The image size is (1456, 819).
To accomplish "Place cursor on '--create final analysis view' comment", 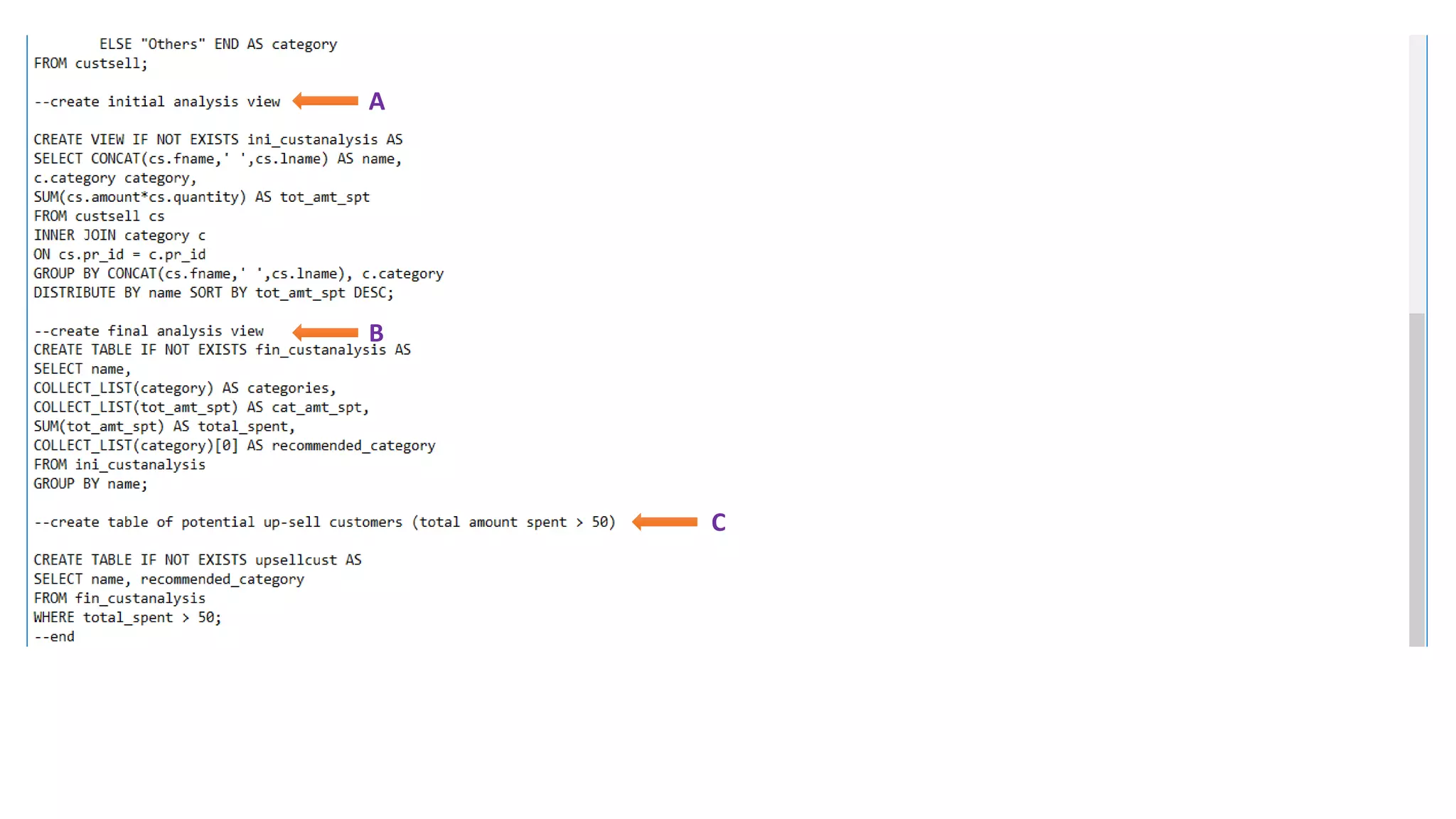I will [x=149, y=331].
